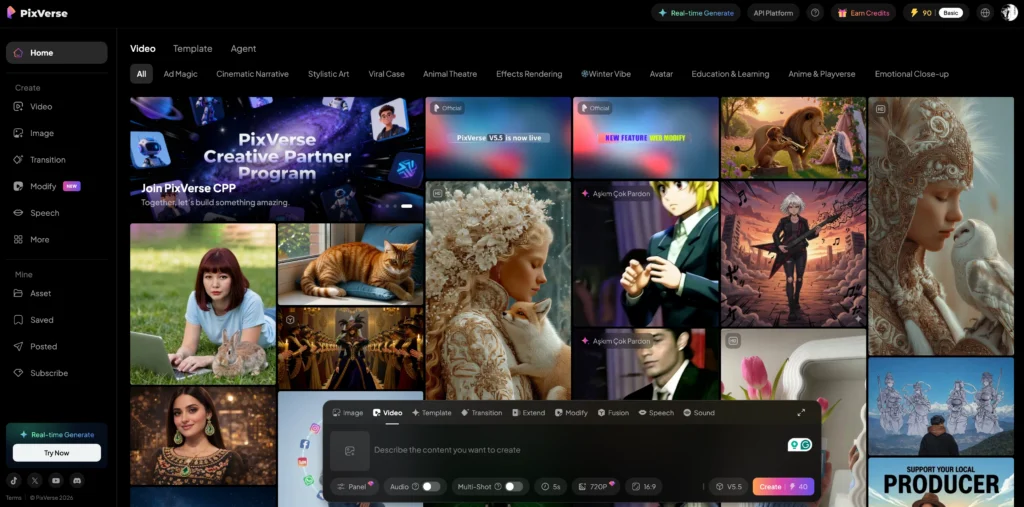The width and height of the screenshot is (1024, 507).
Task: Select the Ad Magic category filter
Action: click(x=180, y=74)
